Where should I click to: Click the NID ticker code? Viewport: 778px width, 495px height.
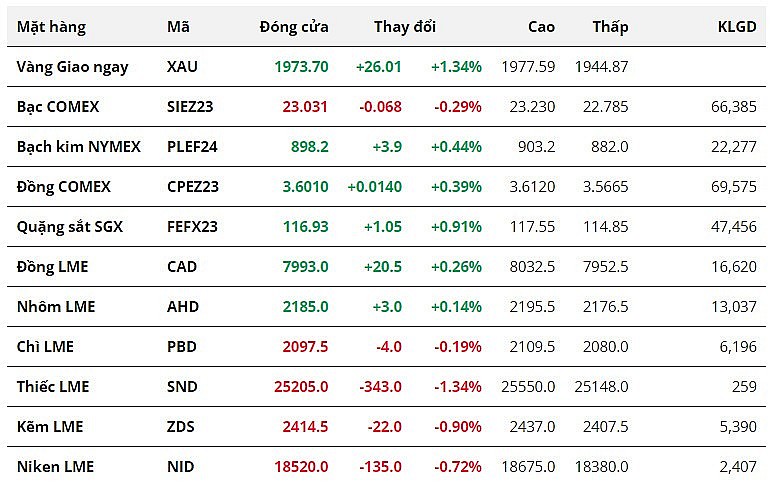181,467
